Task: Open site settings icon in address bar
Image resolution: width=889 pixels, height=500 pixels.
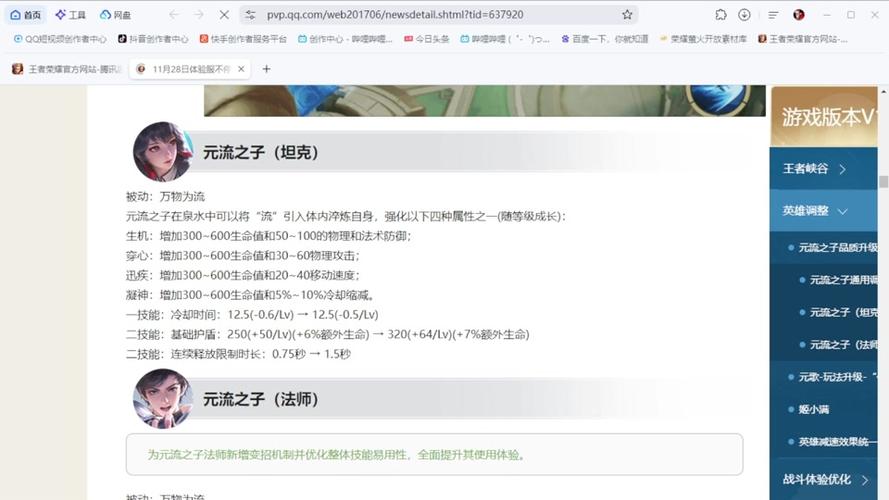Action: (x=250, y=15)
